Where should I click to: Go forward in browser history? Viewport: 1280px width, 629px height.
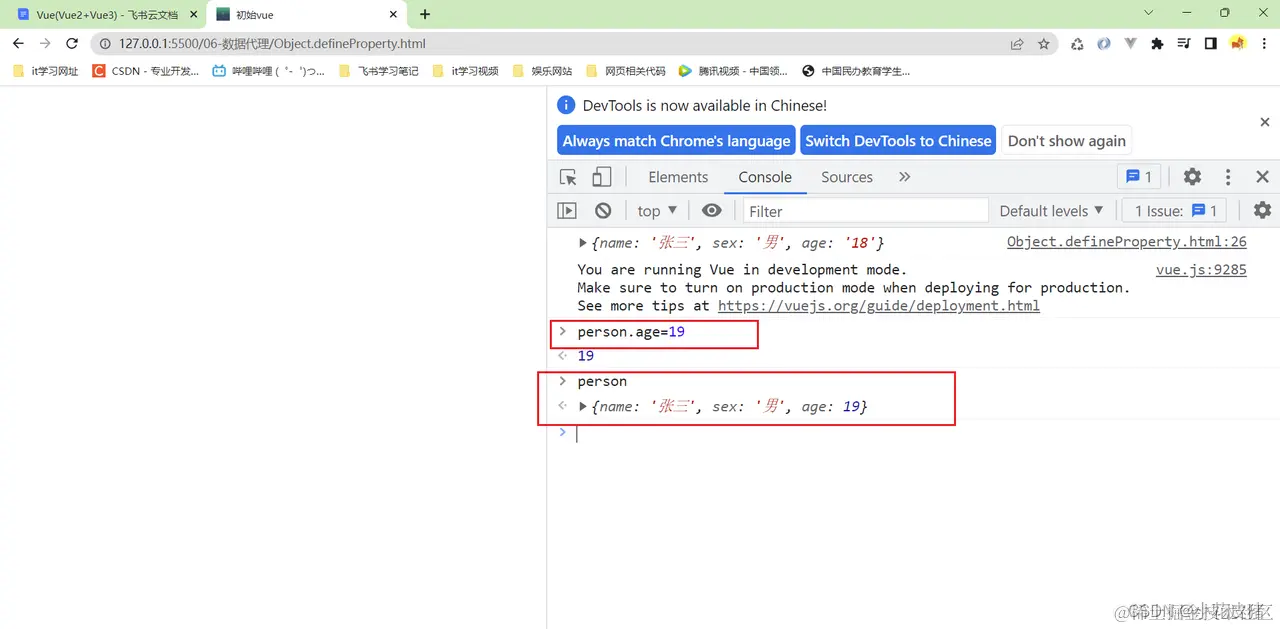click(x=45, y=44)
